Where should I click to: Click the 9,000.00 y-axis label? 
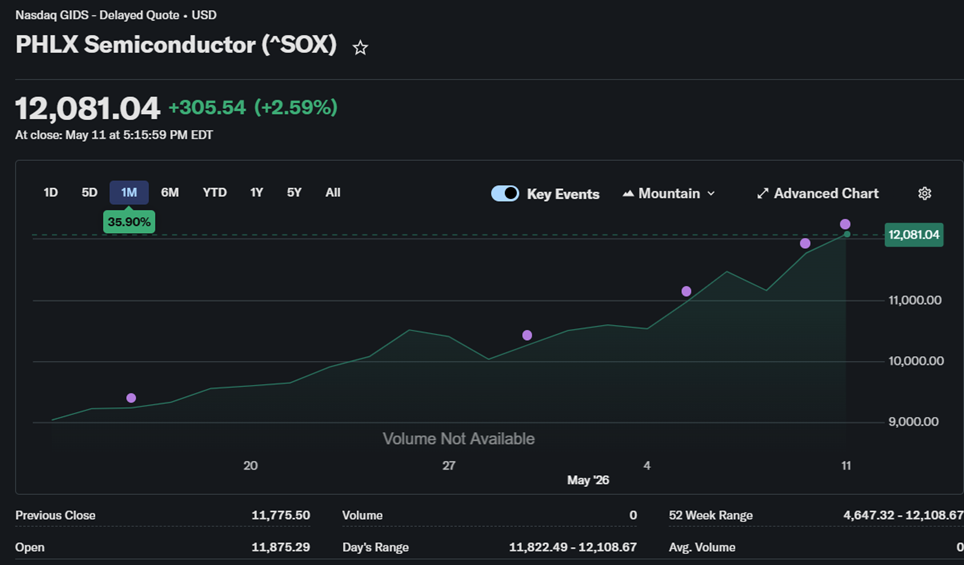[914, 422]
